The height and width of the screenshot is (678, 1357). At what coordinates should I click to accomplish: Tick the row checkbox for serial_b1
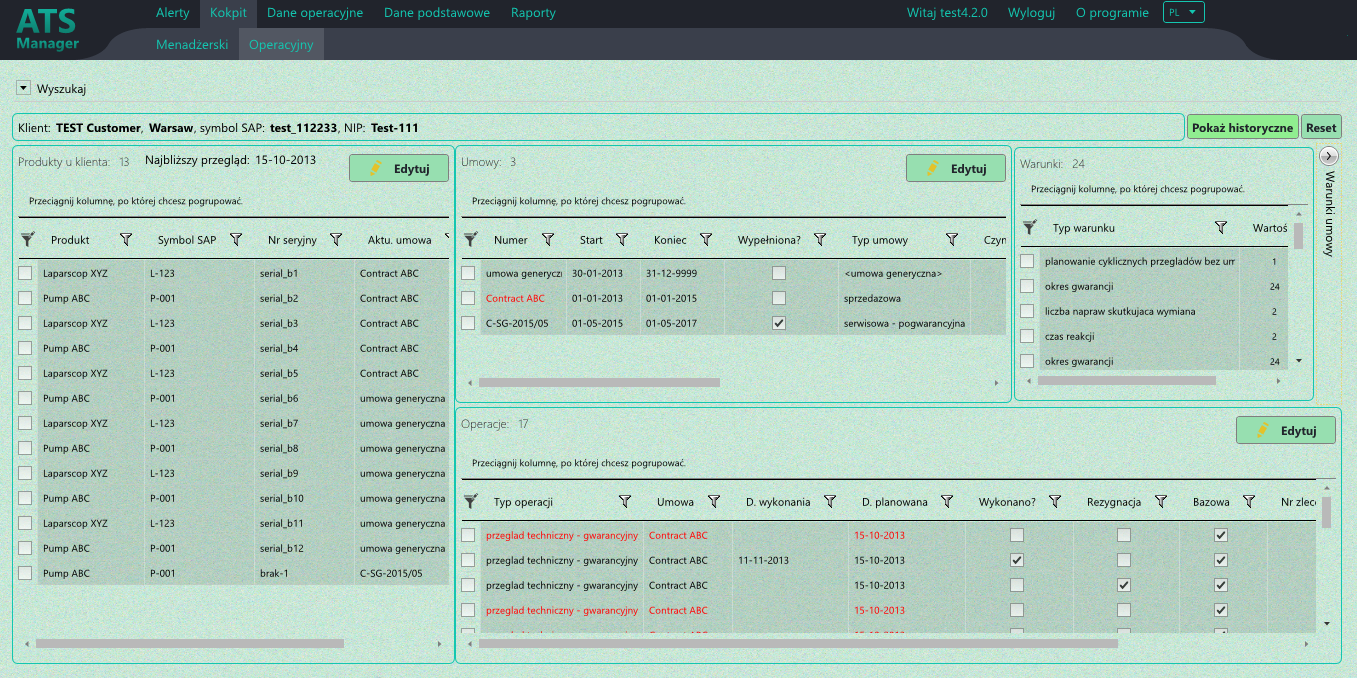pos(25,273)
